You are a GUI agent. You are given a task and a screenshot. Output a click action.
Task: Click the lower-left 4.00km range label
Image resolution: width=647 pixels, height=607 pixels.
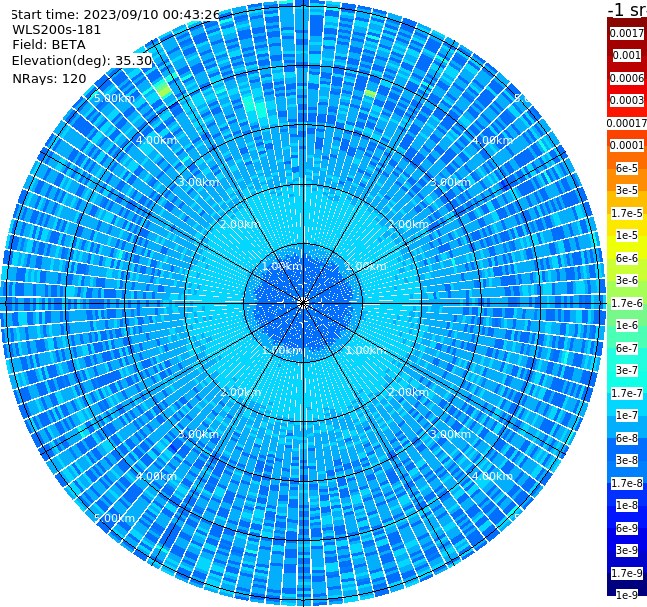coord(156,476)
